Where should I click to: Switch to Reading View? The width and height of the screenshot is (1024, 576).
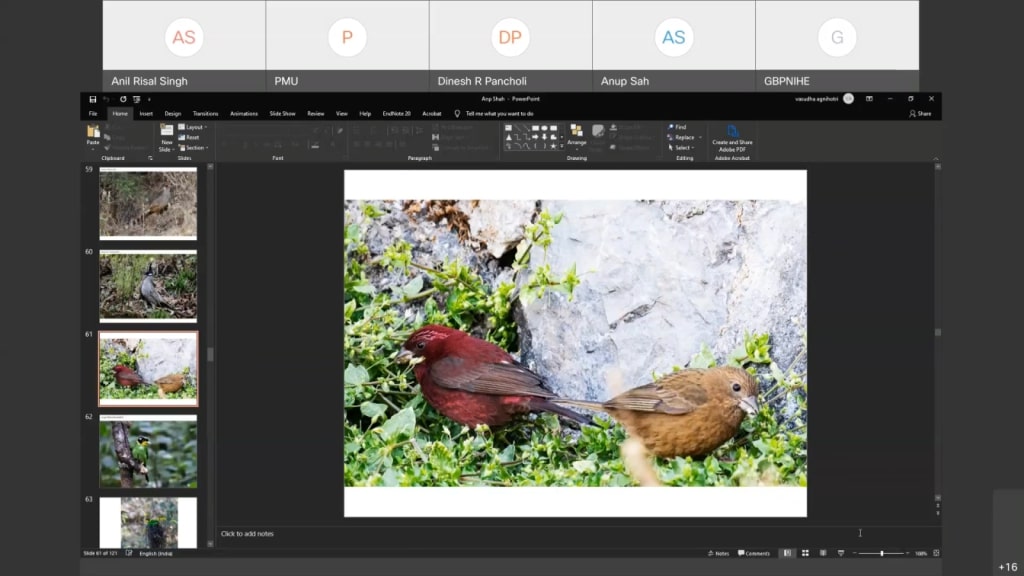coord(822,553)
